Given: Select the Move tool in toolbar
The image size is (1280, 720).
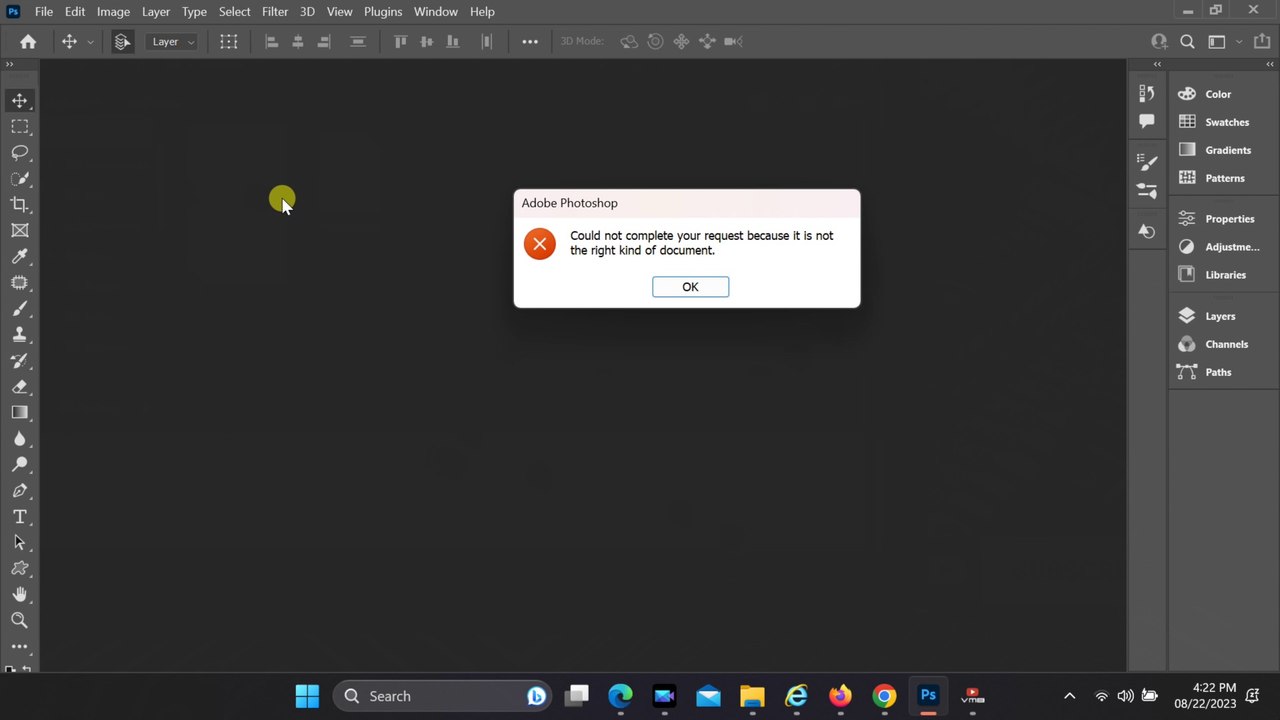Looking at the screenshot, I should [19, 100].
